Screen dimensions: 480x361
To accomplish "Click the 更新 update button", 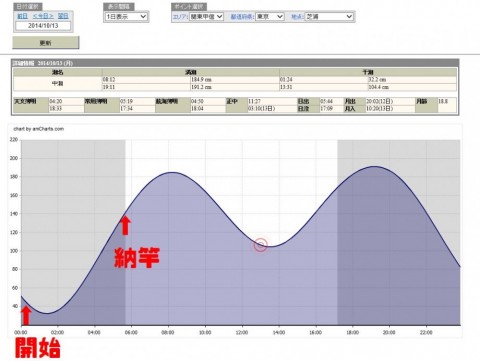I will pyautogui.click(x=46, y=43).
